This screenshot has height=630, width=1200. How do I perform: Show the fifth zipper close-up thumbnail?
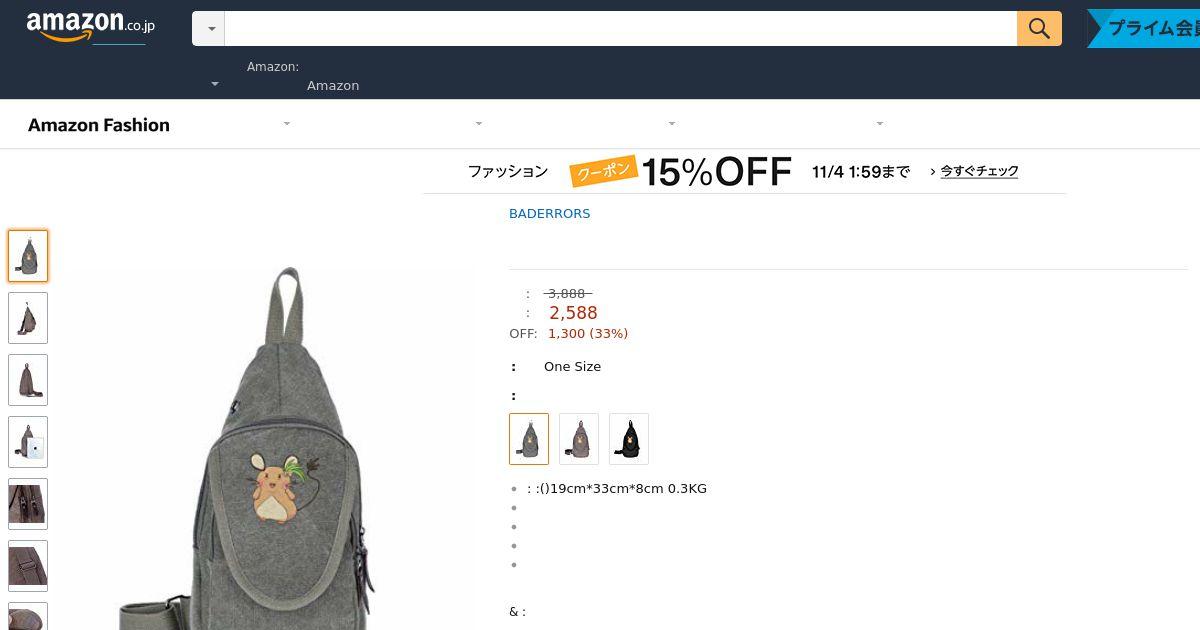(x=28, y=504)
